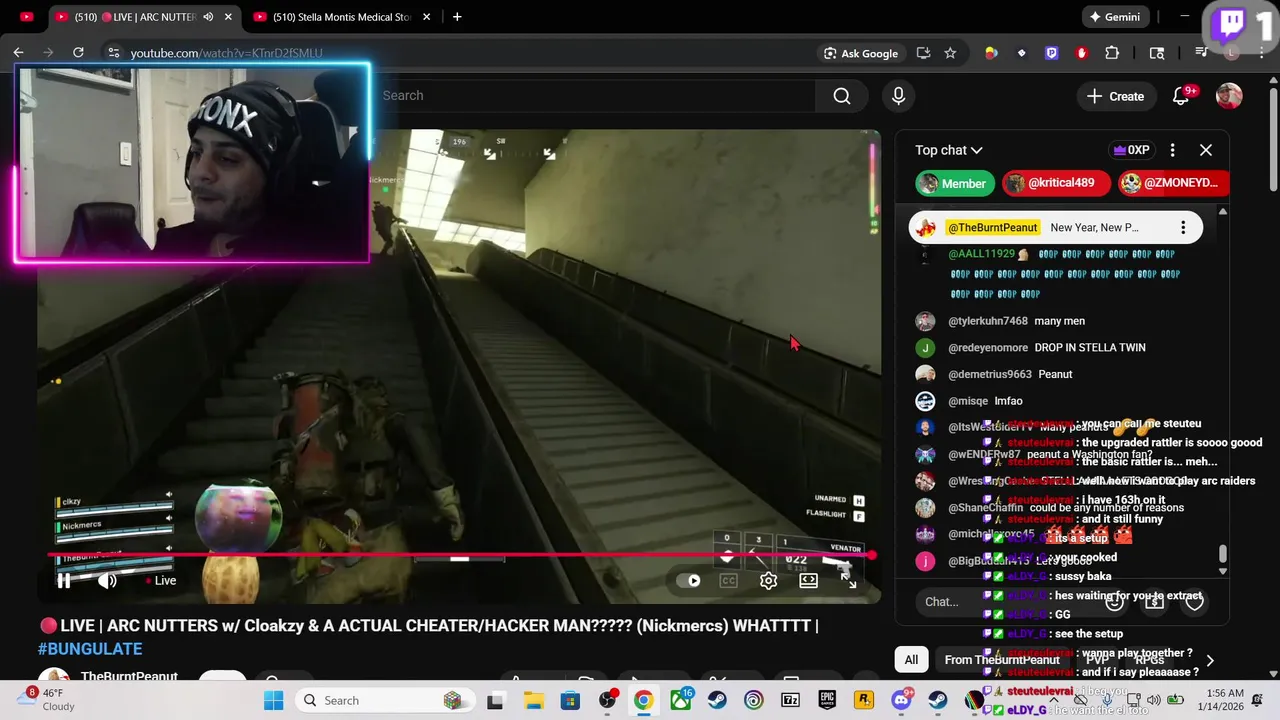The height and width of the screenshot is (720, 1280).
Task: Open emoji picker in chat
Action: pyautogui.click(x=1114, y=601)
